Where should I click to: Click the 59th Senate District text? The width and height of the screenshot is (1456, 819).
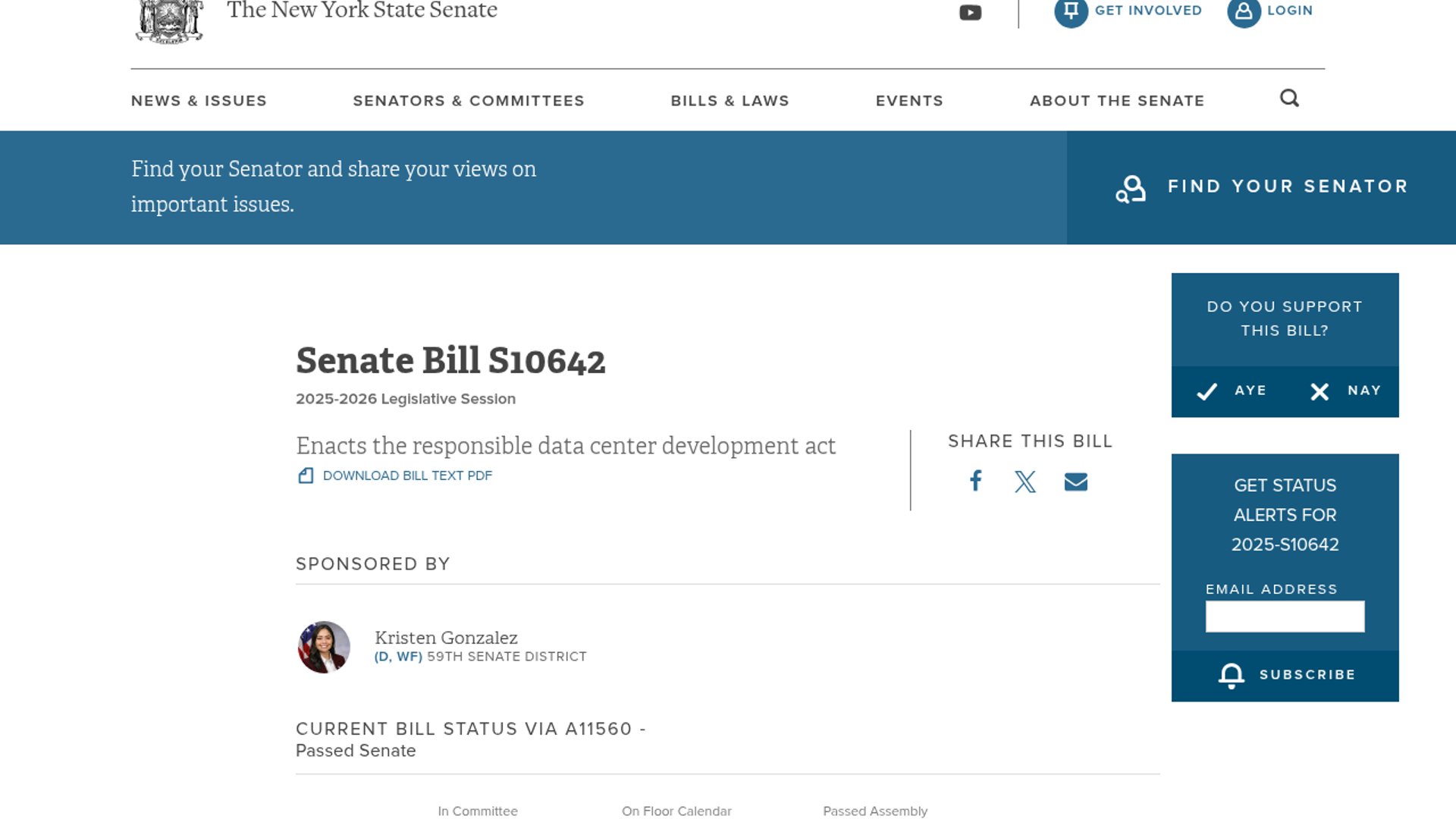(x=507, y=657)
